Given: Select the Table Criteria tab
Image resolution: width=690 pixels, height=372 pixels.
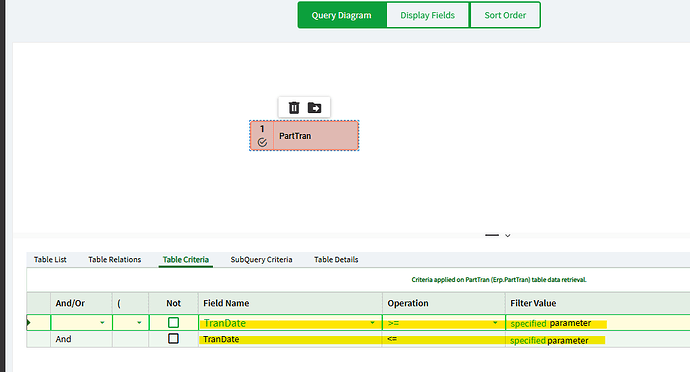Looking at the screenshot, I should (x=186, y=260).
